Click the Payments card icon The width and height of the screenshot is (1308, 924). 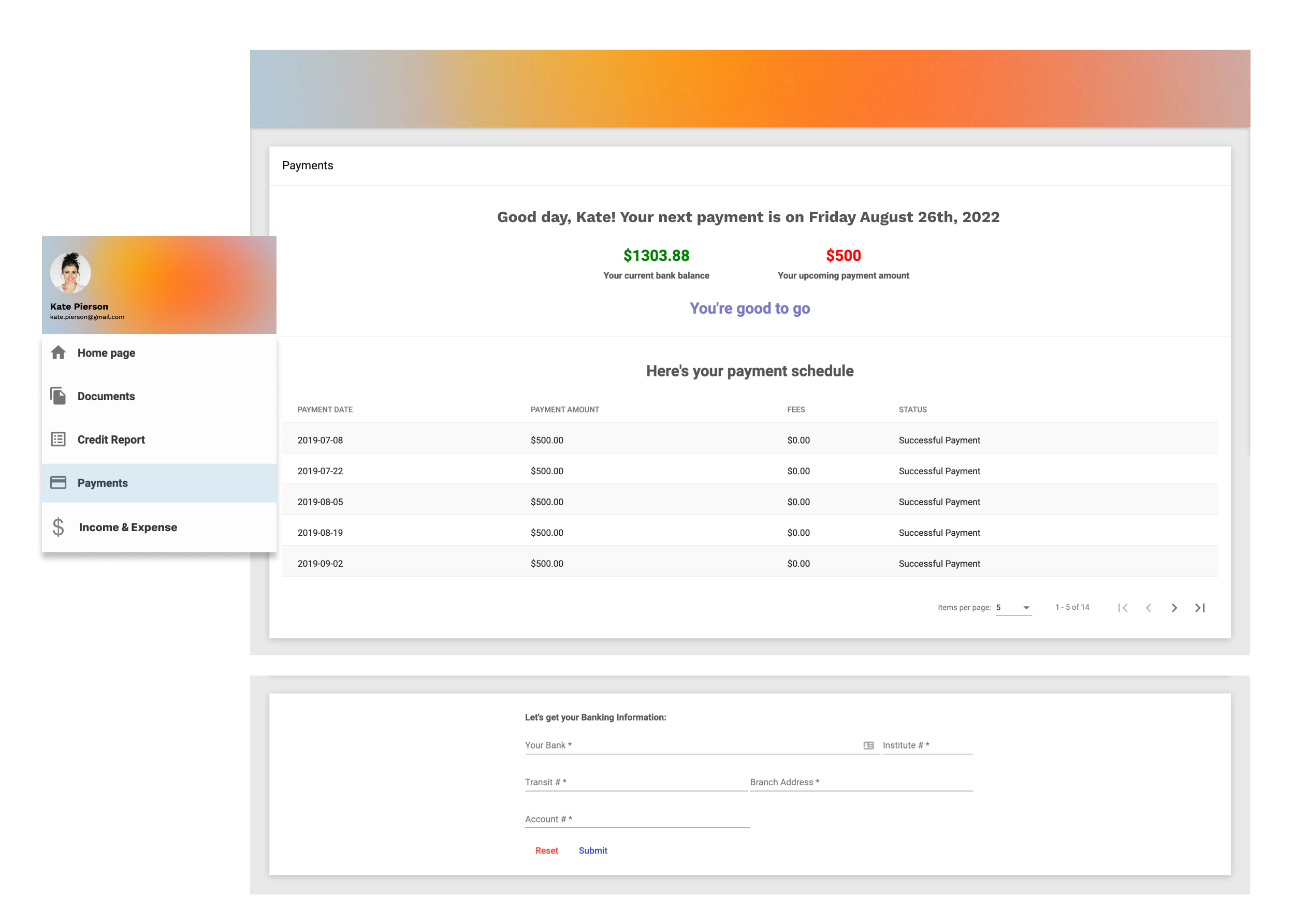[58, 482]
